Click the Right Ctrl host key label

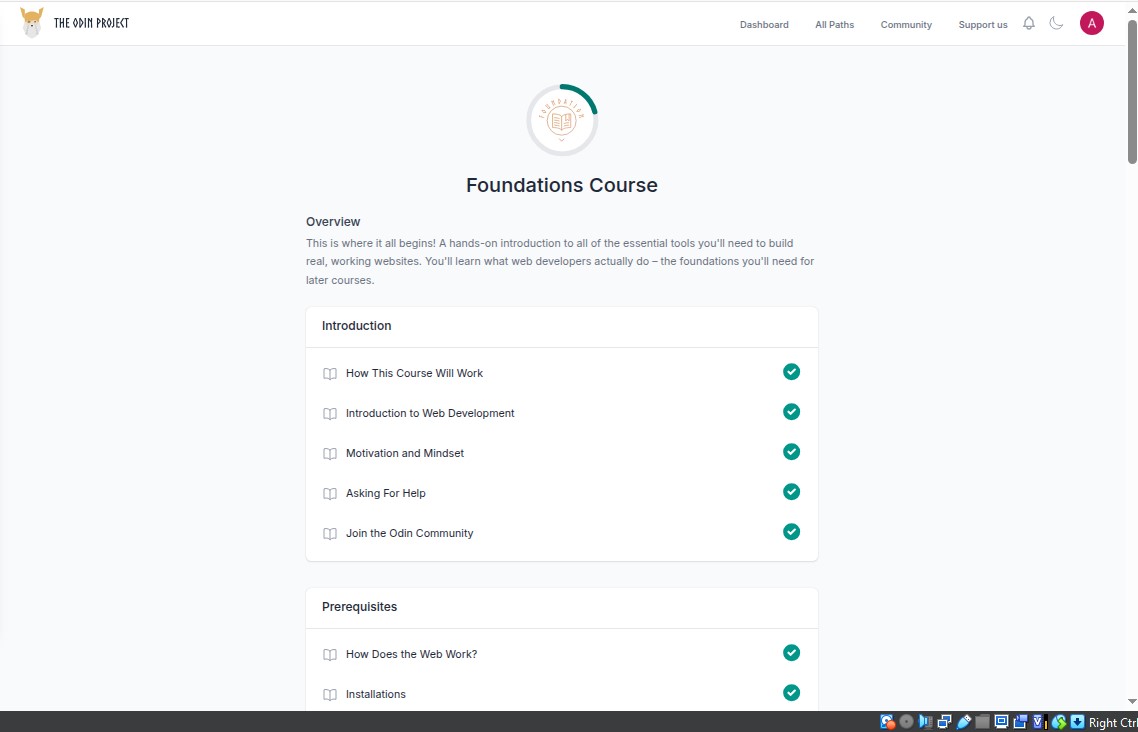(1113, 723)
